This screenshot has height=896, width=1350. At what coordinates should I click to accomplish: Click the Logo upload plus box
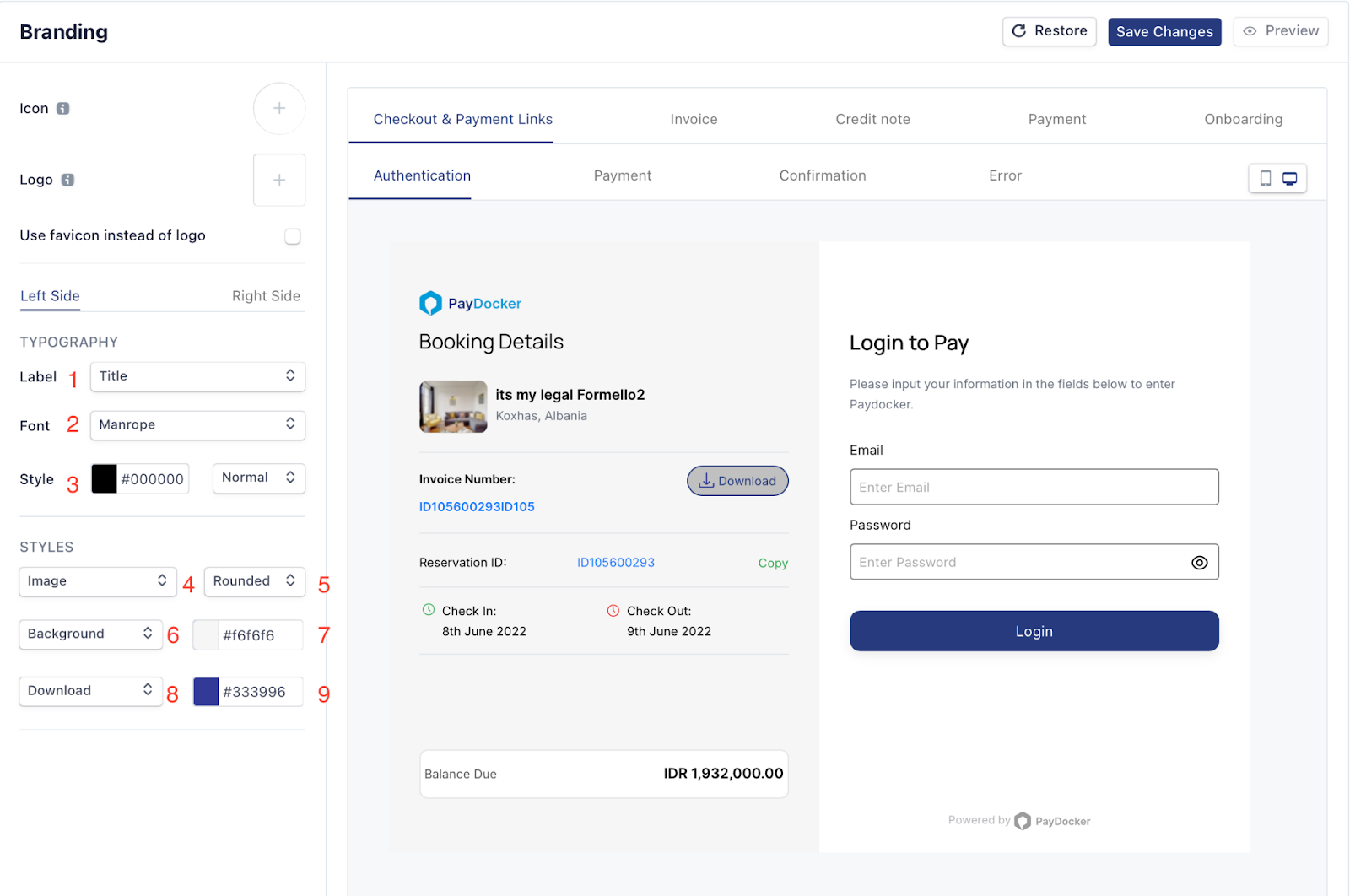click(279, 180)
